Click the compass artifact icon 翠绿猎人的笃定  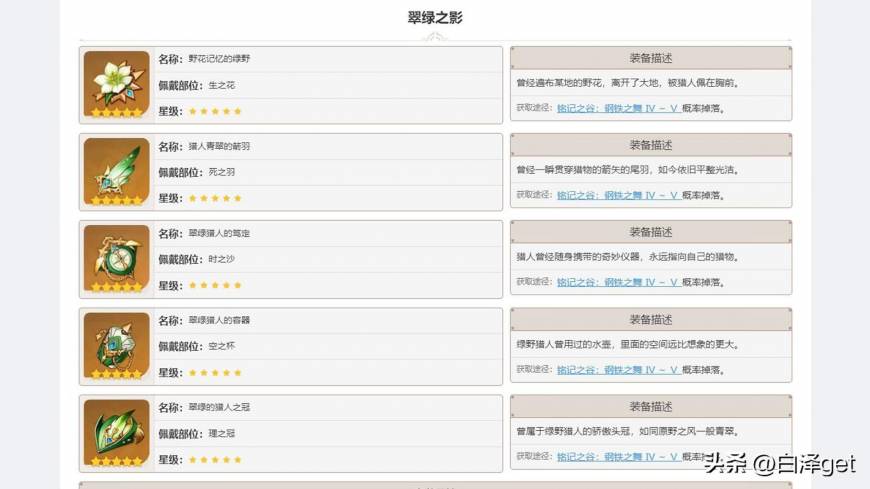pos(117,259)
